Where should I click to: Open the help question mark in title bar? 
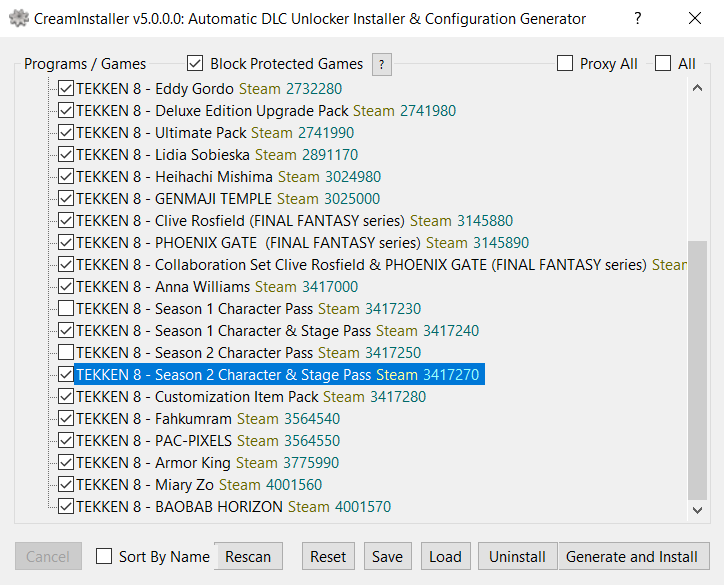(x=638, y=18)
